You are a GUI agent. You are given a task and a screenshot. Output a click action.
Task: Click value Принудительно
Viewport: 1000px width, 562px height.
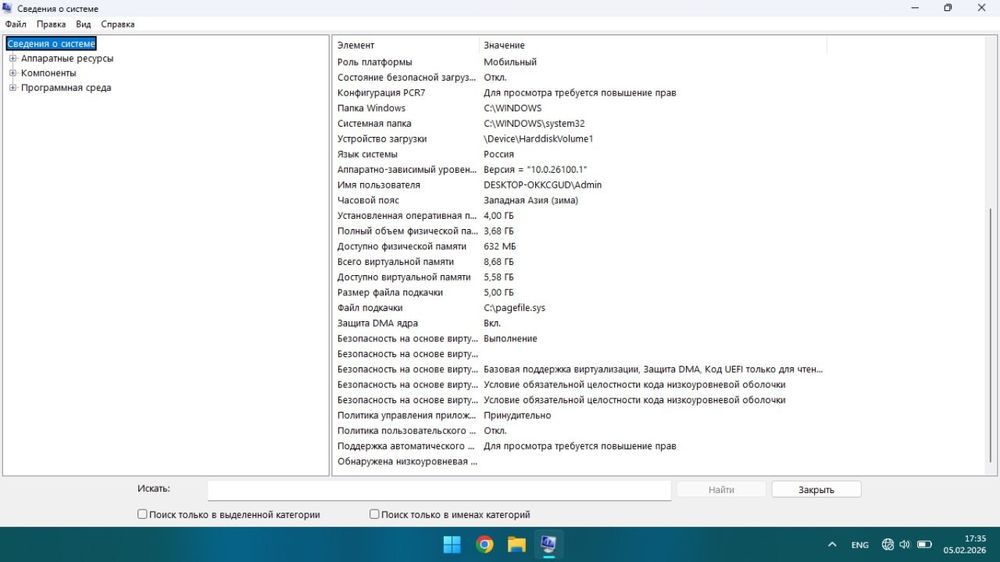click(x=517, y=415)
